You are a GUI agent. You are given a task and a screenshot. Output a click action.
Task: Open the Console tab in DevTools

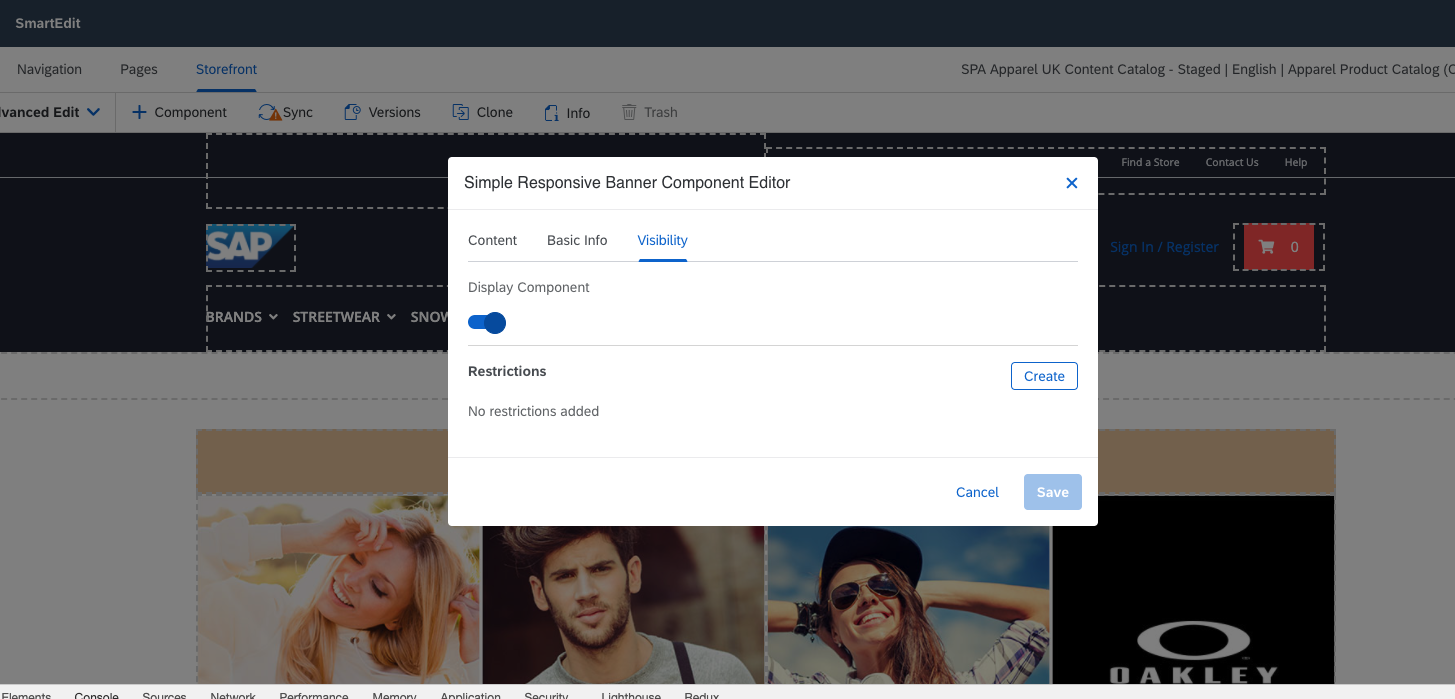point(96,696)
